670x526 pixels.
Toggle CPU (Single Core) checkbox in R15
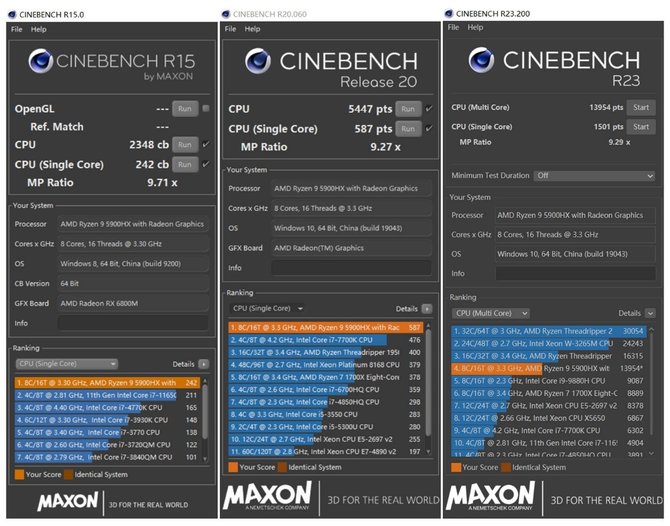tap(206, 165)
